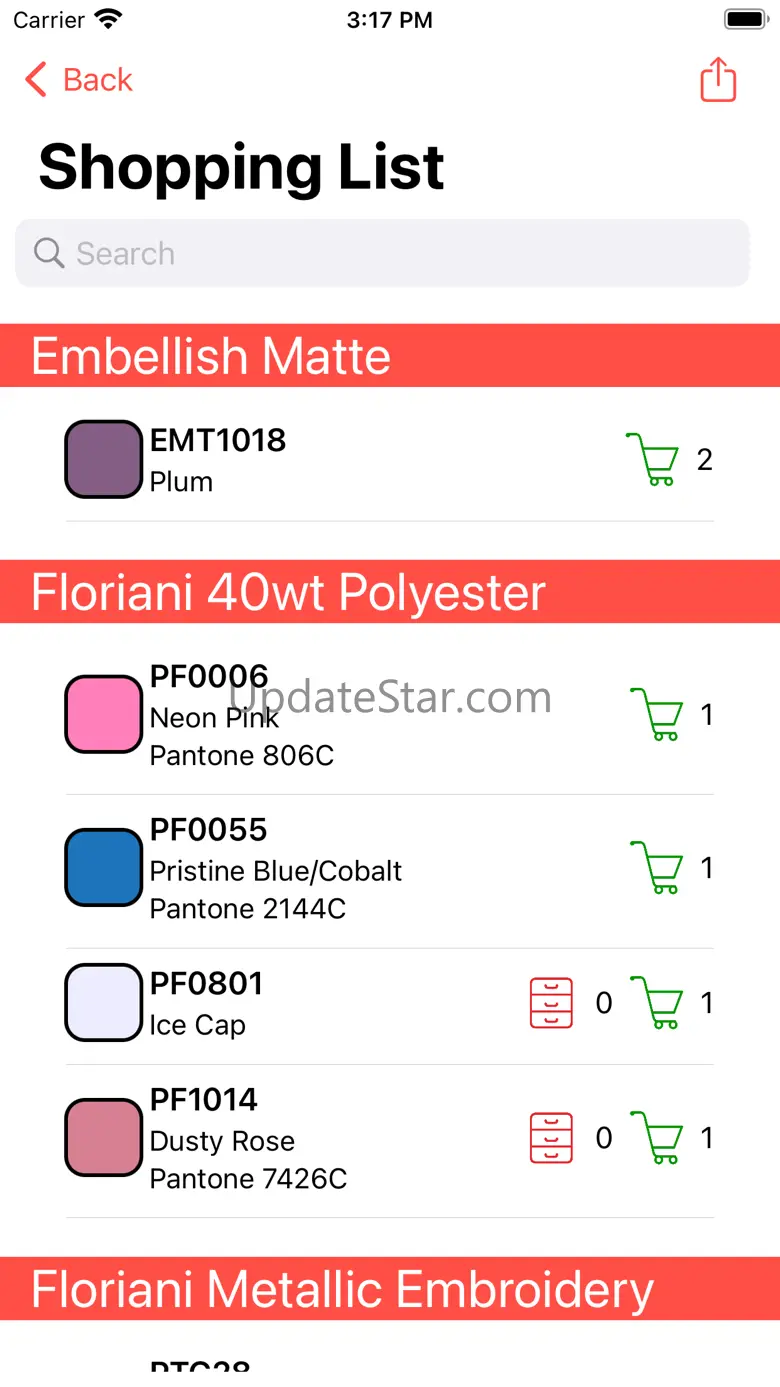Tap the cart icon for PF0055 Pristine Blue/Cobalt

pos(656,867)
